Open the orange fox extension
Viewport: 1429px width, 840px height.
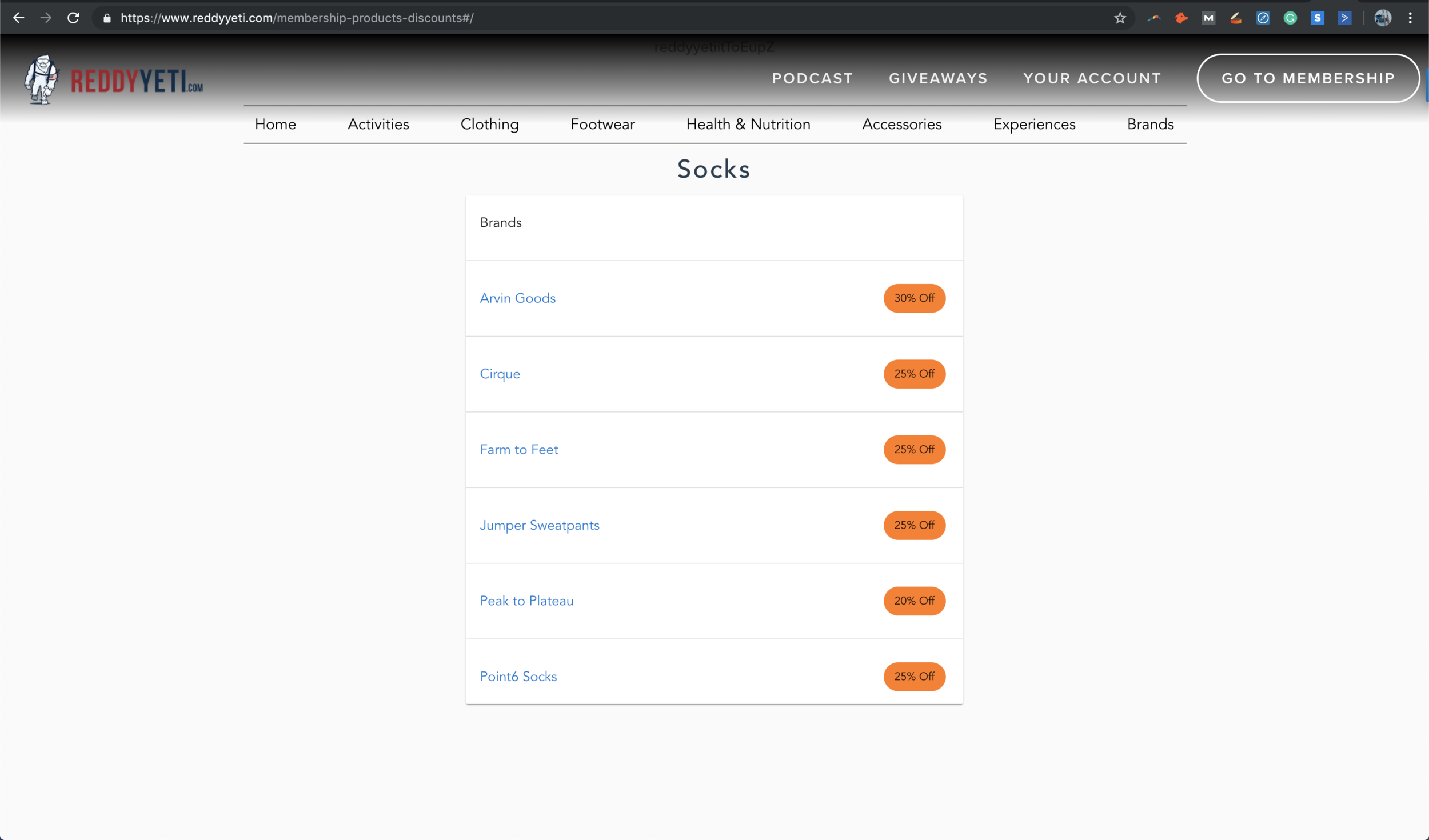coord(1181,18)
